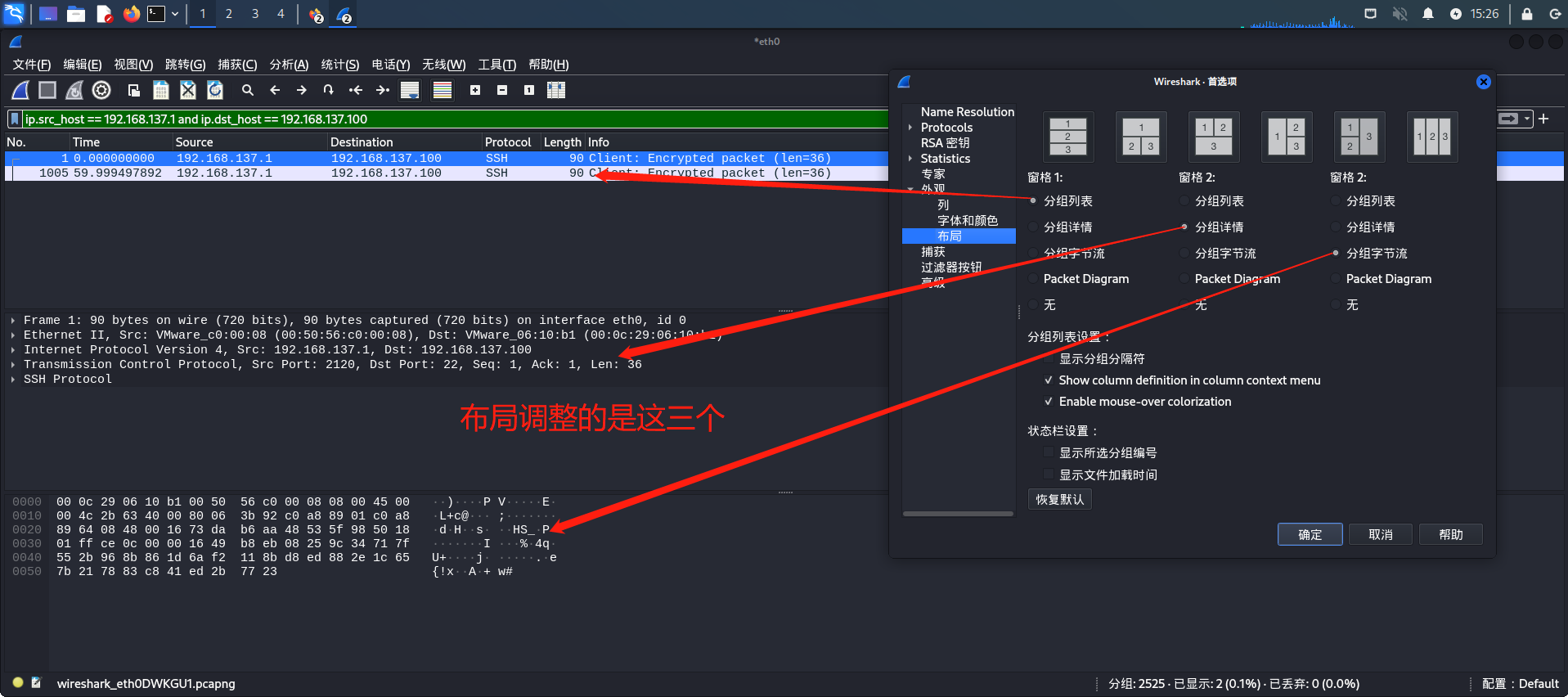1568x697 pixels.
Task: Reset text to normal size
Action: pyautogui.click(x=529, y=90)
